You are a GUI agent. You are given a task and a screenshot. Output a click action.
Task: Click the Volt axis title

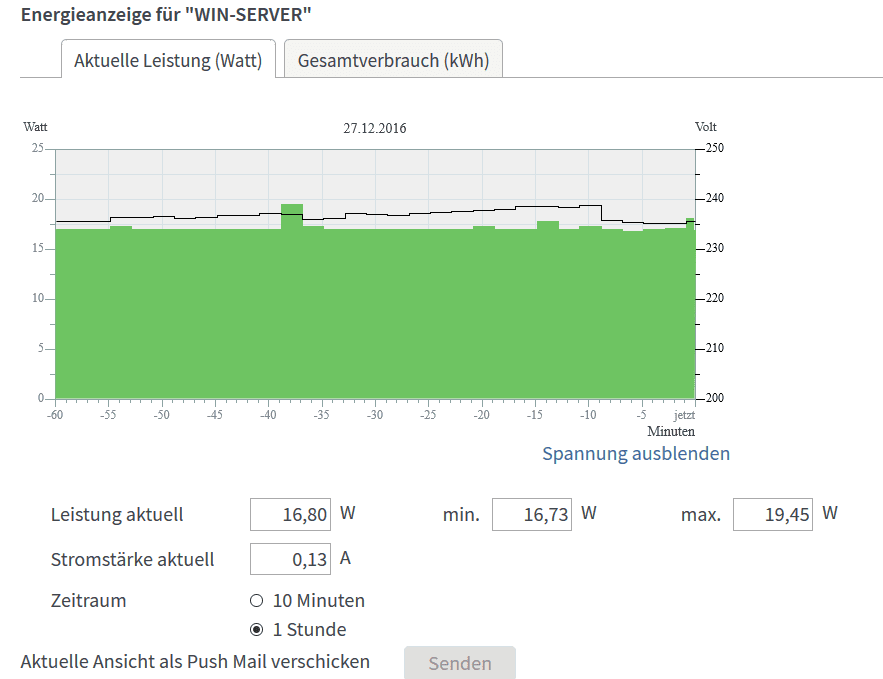pos(706,127)
